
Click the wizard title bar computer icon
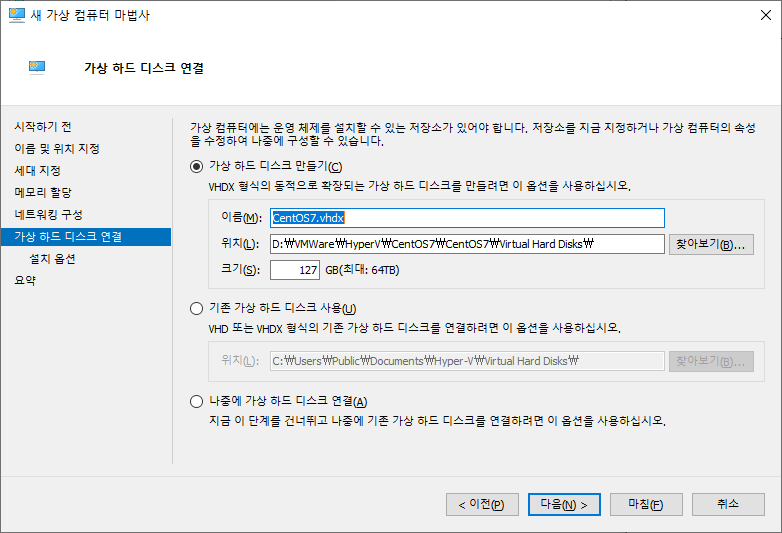(x=17, y=15)
